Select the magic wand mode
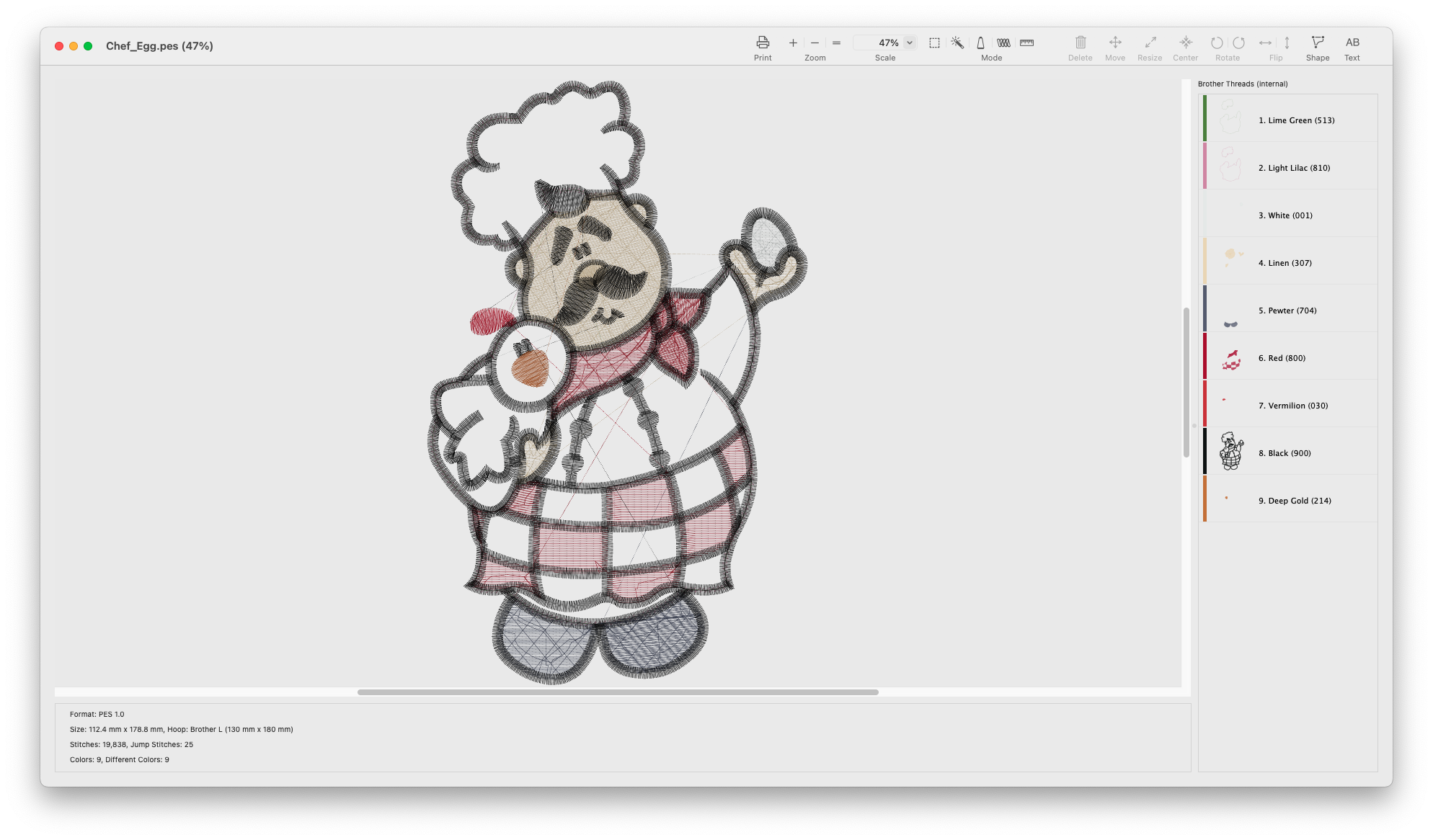Screen dimensions: 1433x840 (957, 43)
